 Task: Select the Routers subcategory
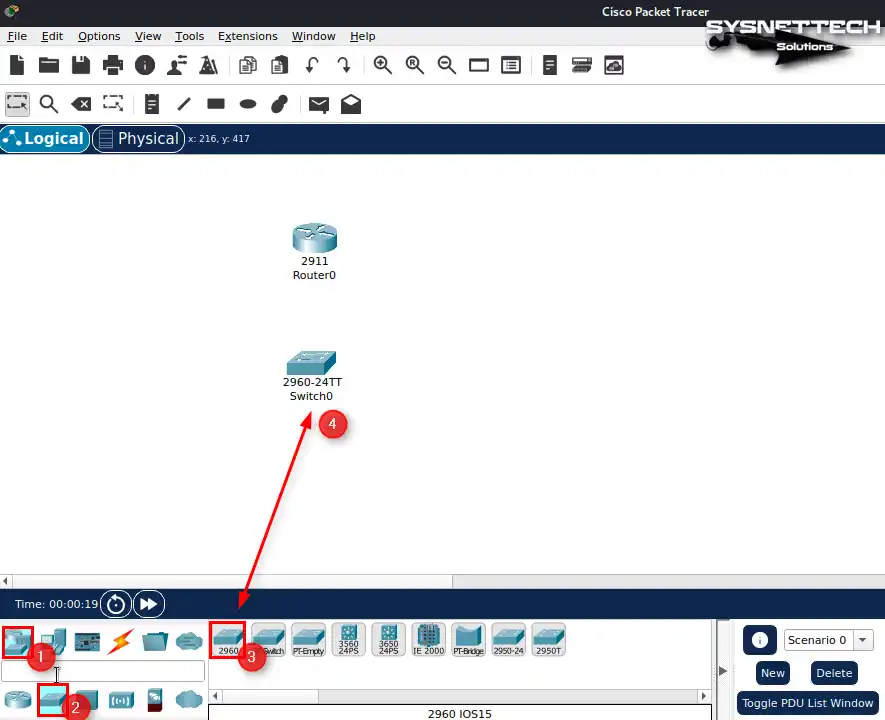pyautogui.click(x=18, y=700)
